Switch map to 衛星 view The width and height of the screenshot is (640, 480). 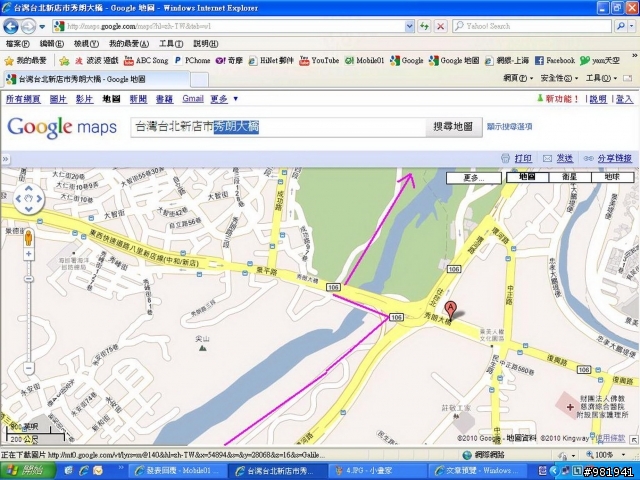(x=570, y=177)
